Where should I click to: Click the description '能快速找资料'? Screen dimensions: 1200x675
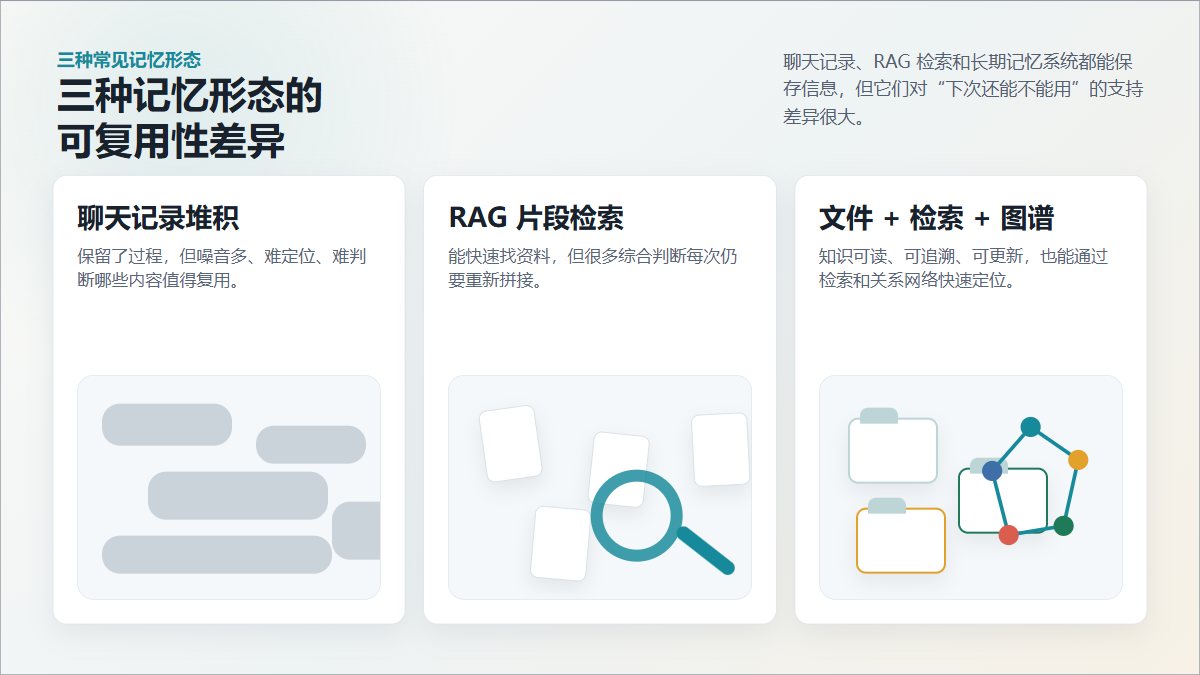[593, 268]
